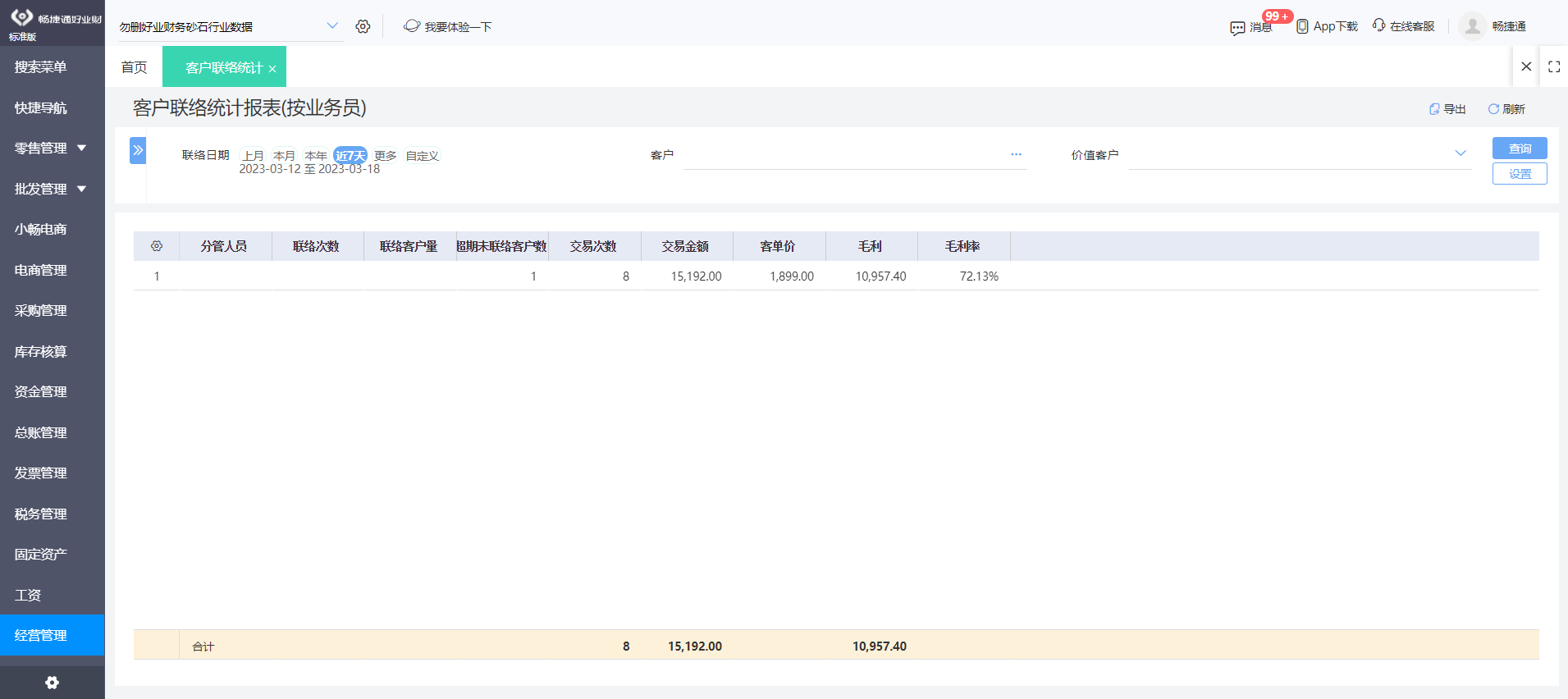Sort by 交易次数 column header
The width and height of the screenshot is (1568, 699).
(x=593, y=246)
